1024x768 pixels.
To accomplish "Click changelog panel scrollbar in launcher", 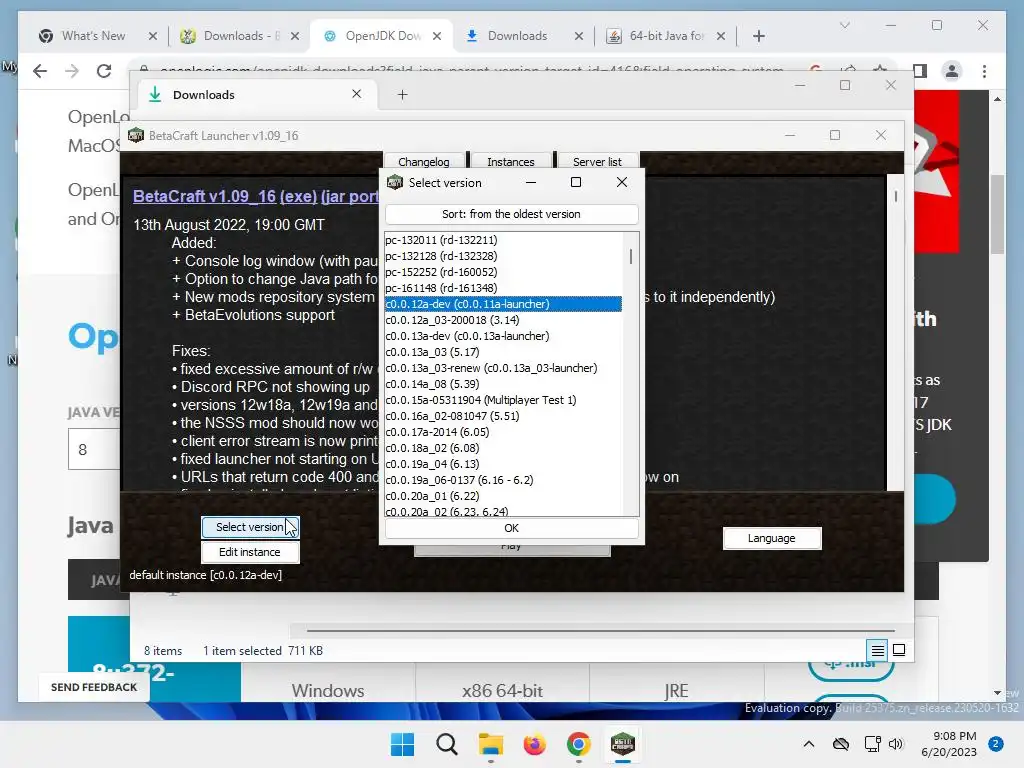I will tap(895, 196).
